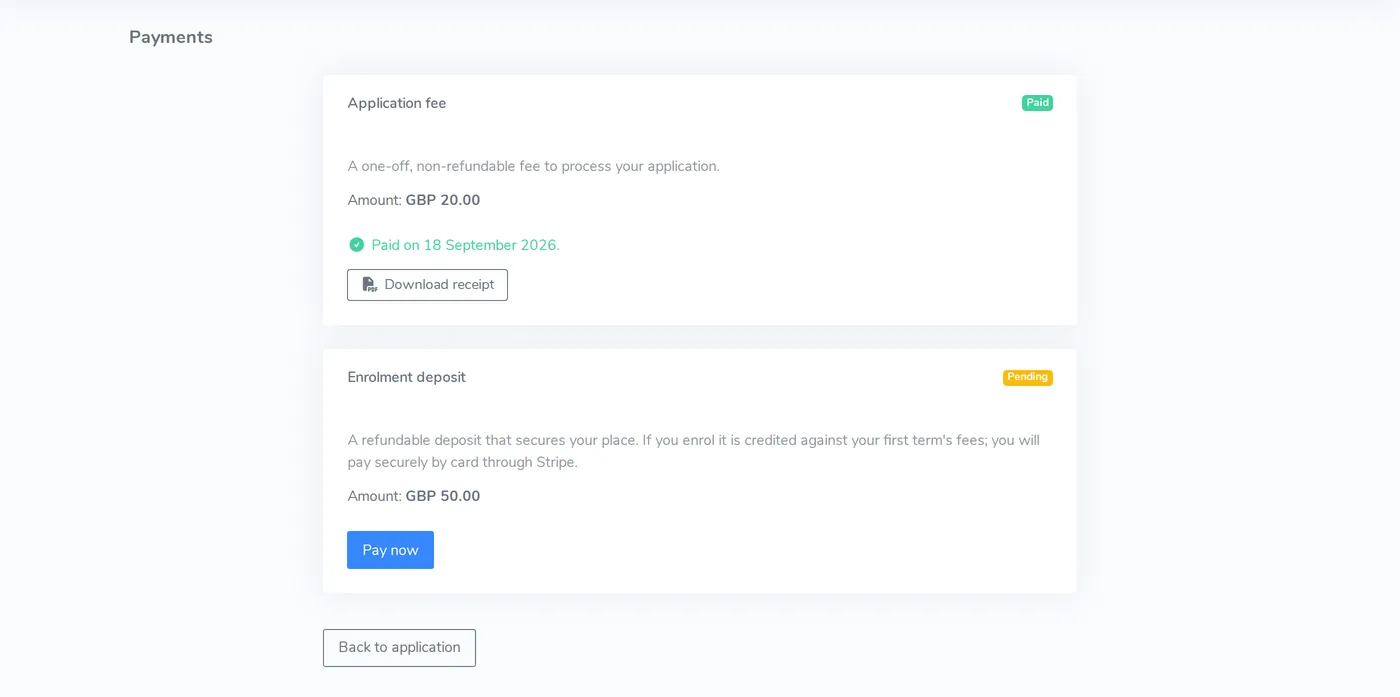
Task: Pay the enrolment deposit now
Action: [390, 550]
